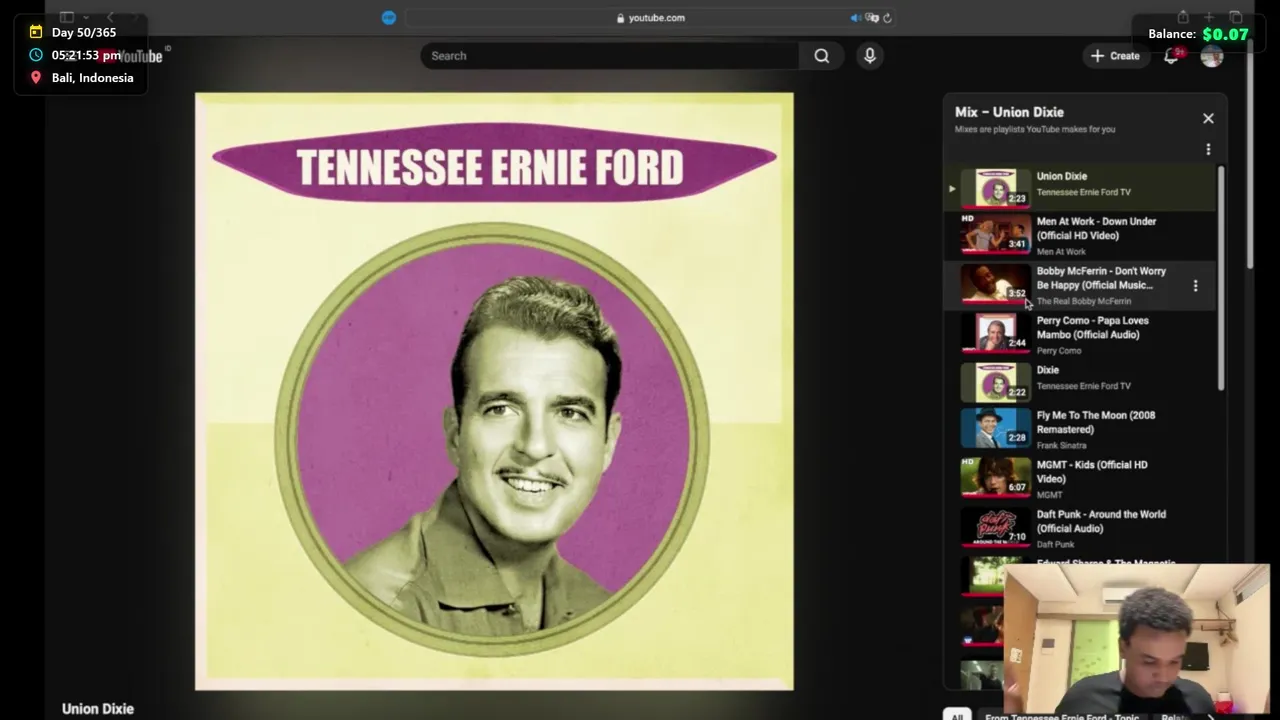
Task: Click the playlist panel scrollbar
Action: (x=1221, y=278)
